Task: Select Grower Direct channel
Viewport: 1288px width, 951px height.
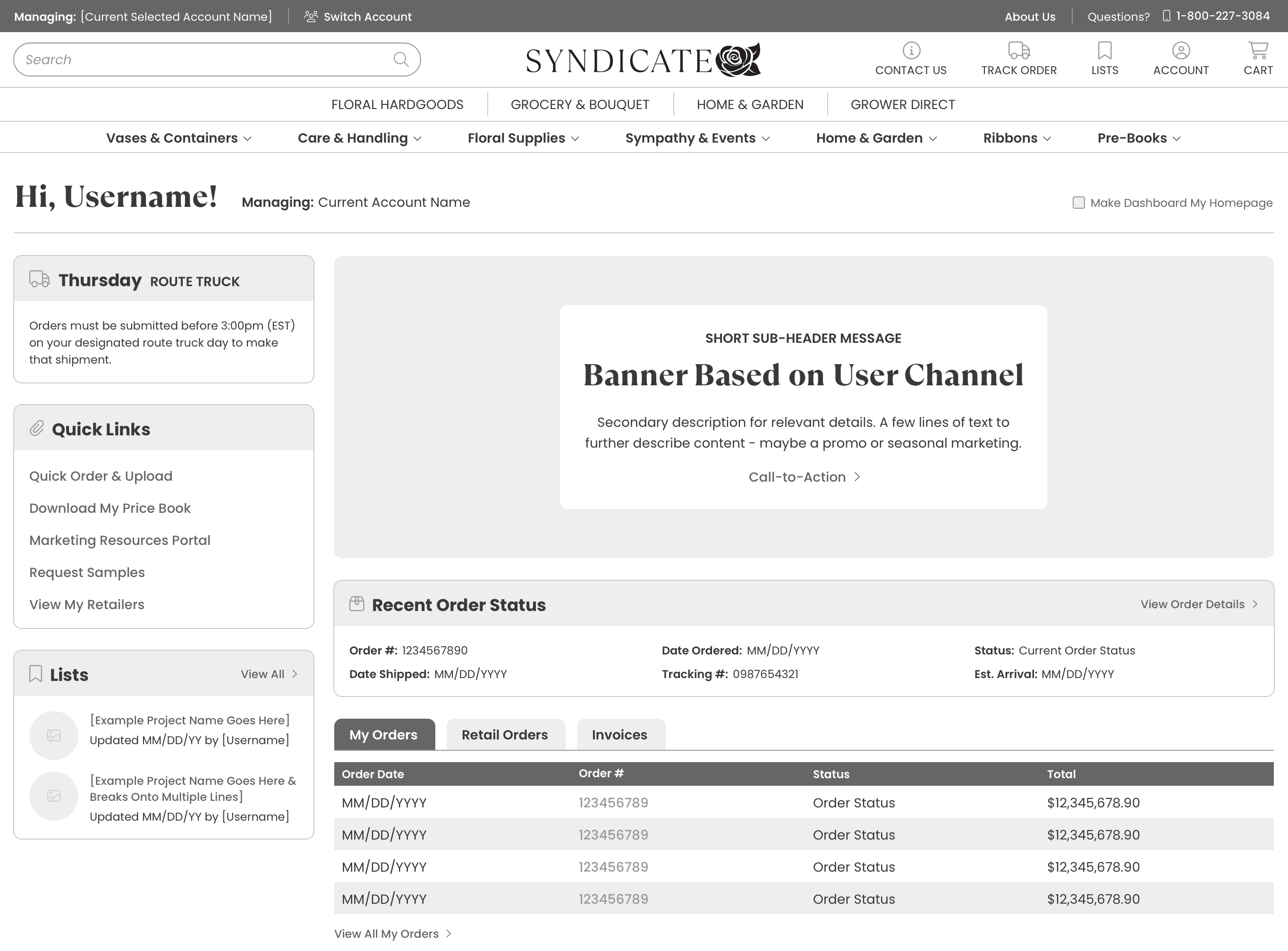Action: [902, 105]
